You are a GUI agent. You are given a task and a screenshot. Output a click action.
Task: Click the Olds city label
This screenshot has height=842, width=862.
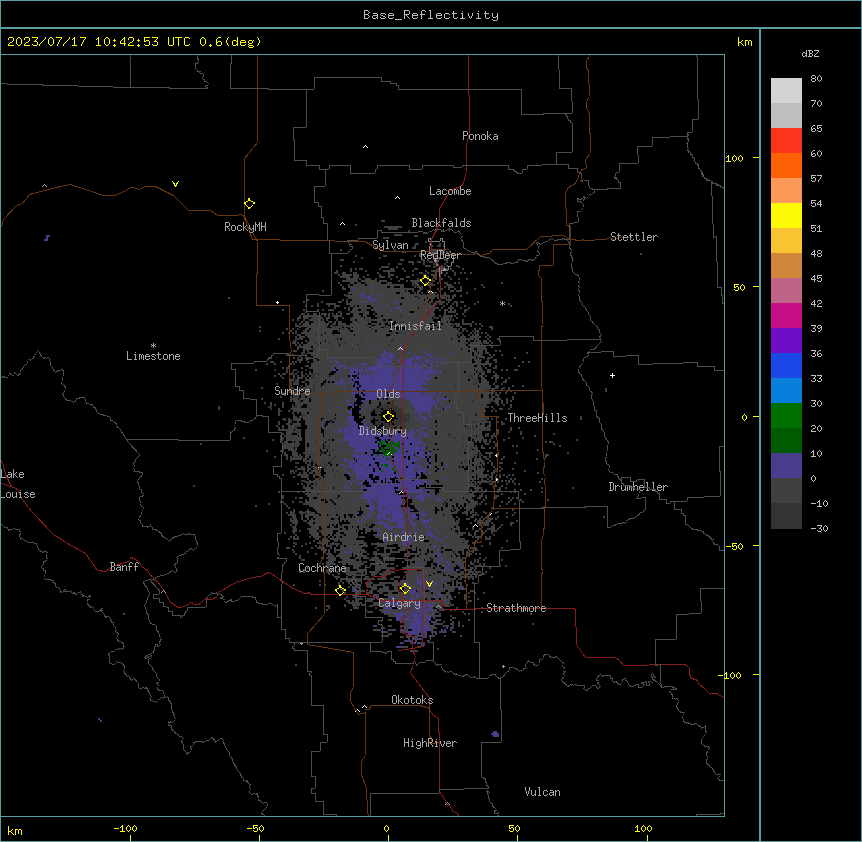[388, 394]
